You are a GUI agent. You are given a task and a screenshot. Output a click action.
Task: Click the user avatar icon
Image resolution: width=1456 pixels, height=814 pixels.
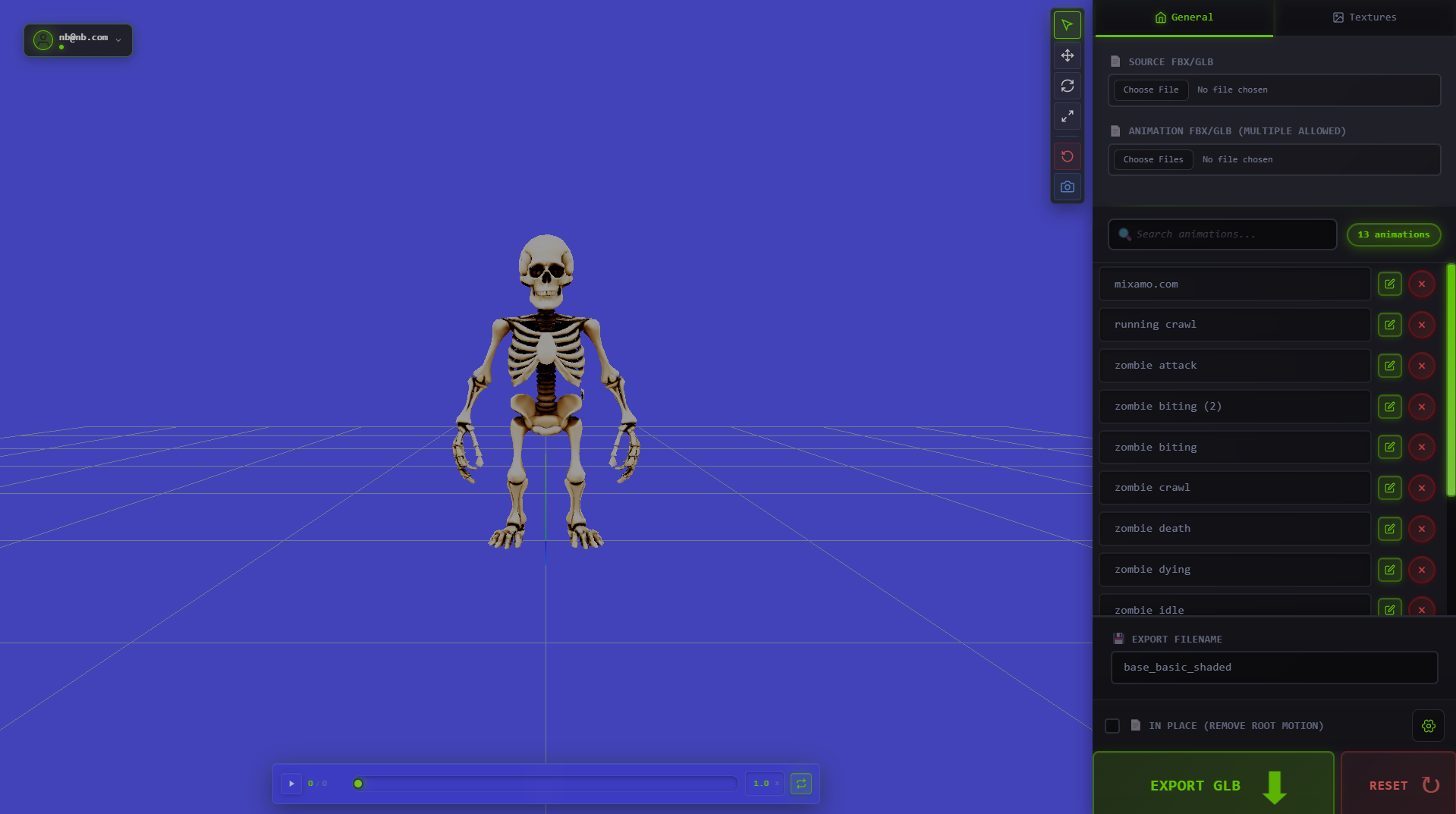coord(43,40)
